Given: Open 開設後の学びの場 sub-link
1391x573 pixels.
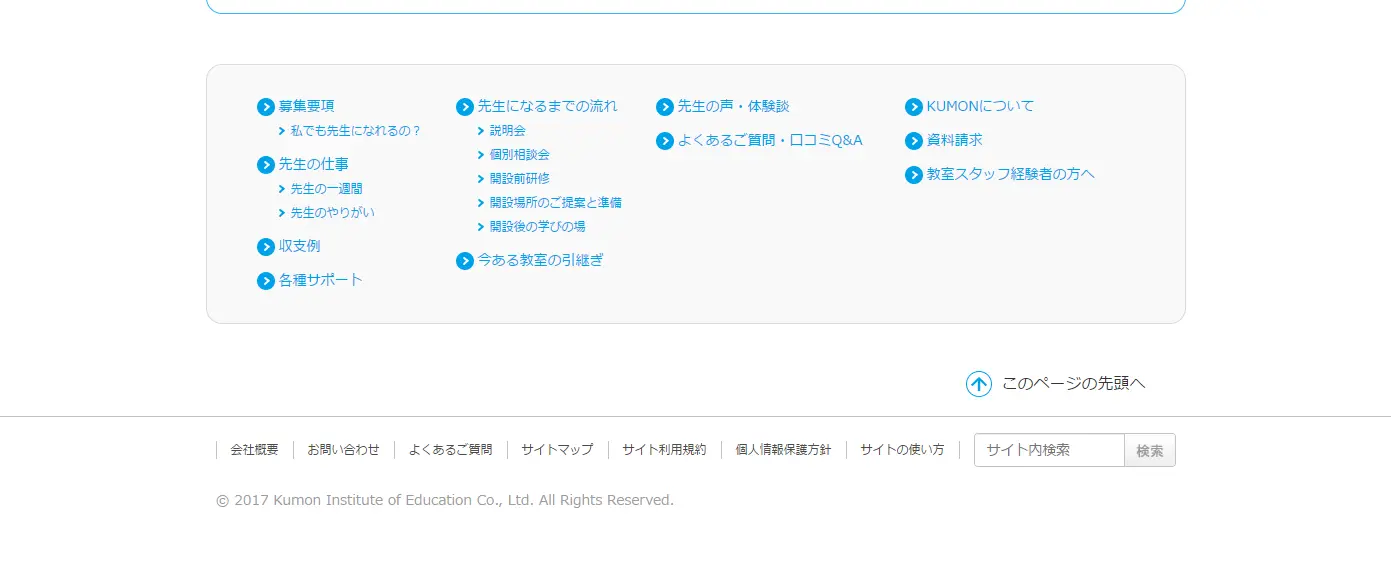Looking at the screenshot, I should 538,227.
